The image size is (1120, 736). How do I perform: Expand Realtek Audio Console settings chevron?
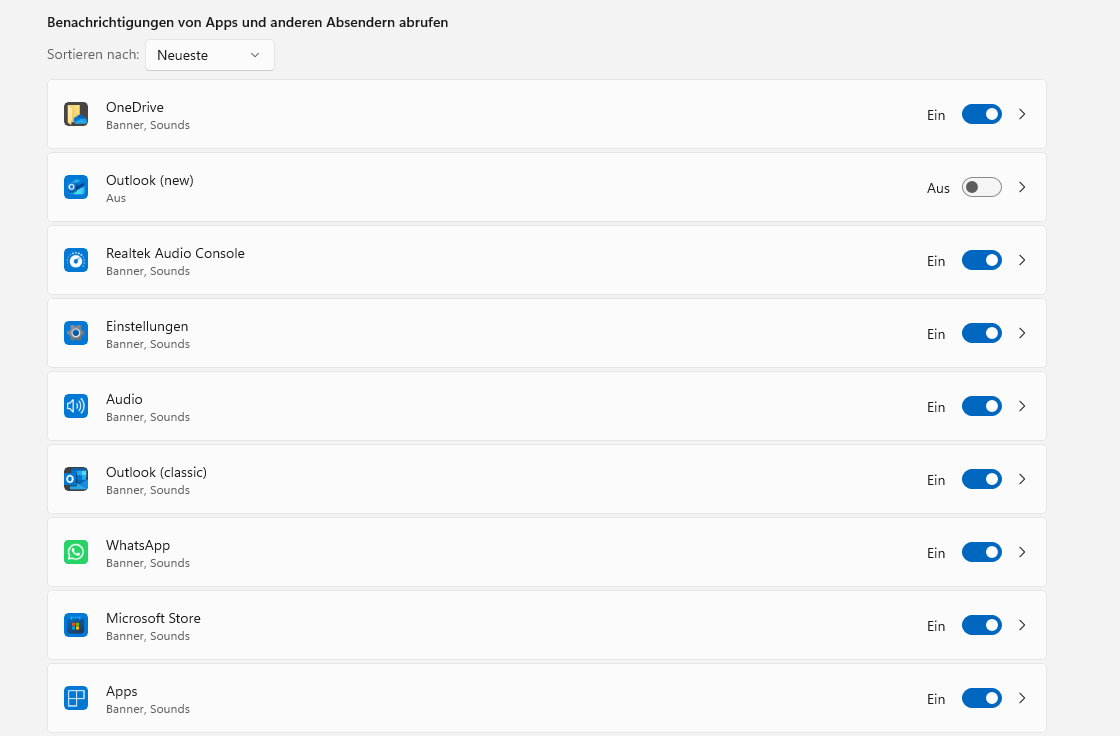(1022, 260)
